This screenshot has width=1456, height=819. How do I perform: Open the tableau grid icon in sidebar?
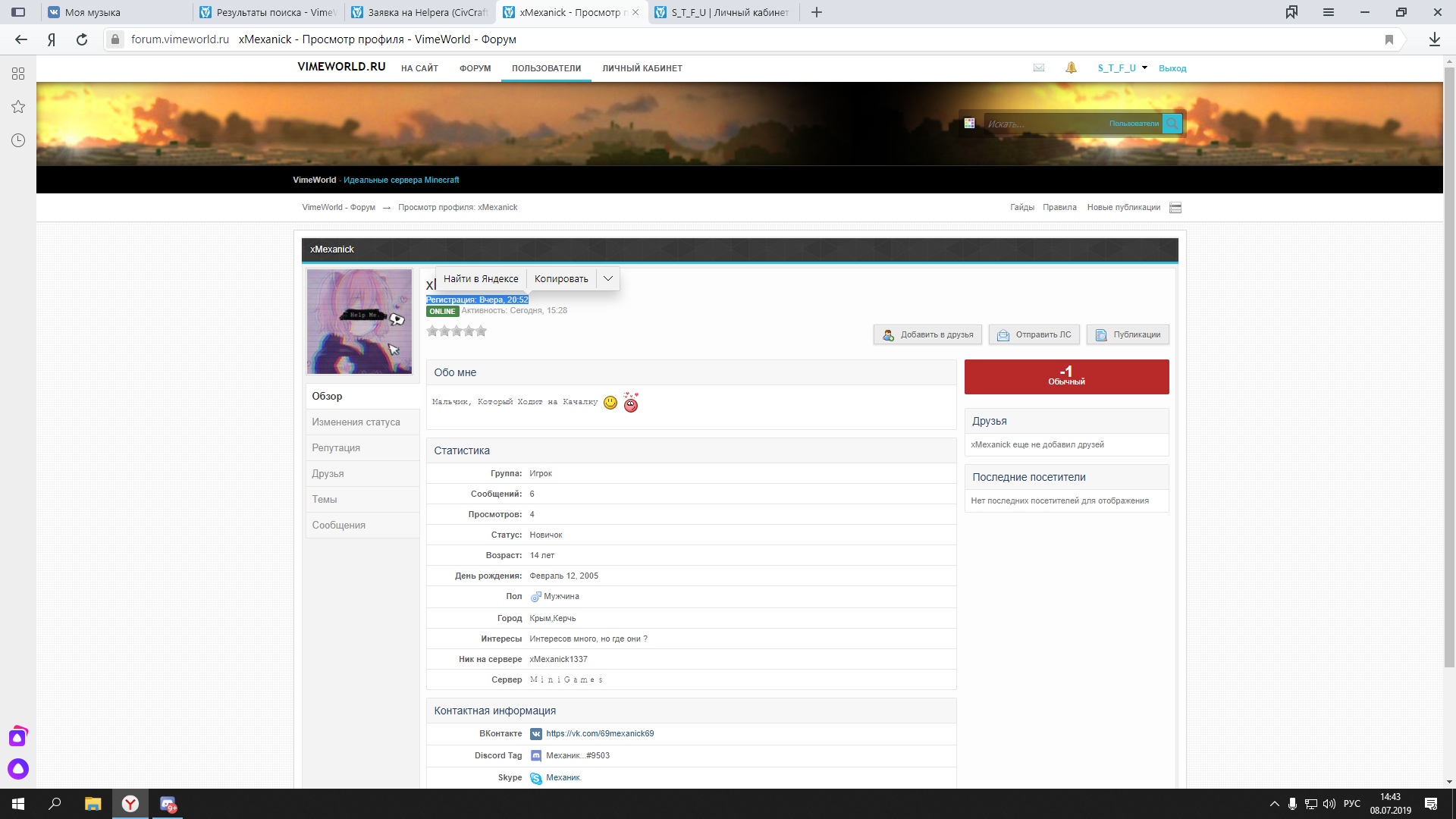(18, 74)
